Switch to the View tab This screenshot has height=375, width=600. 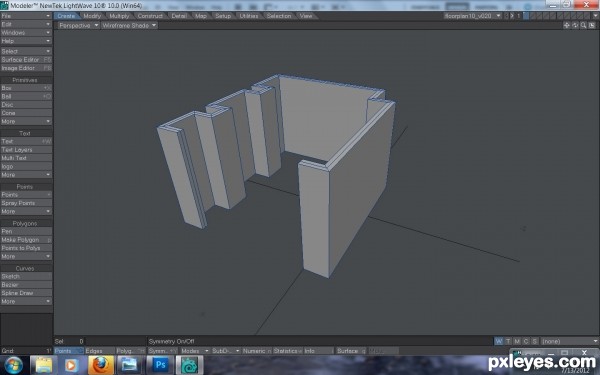[306, 16]
